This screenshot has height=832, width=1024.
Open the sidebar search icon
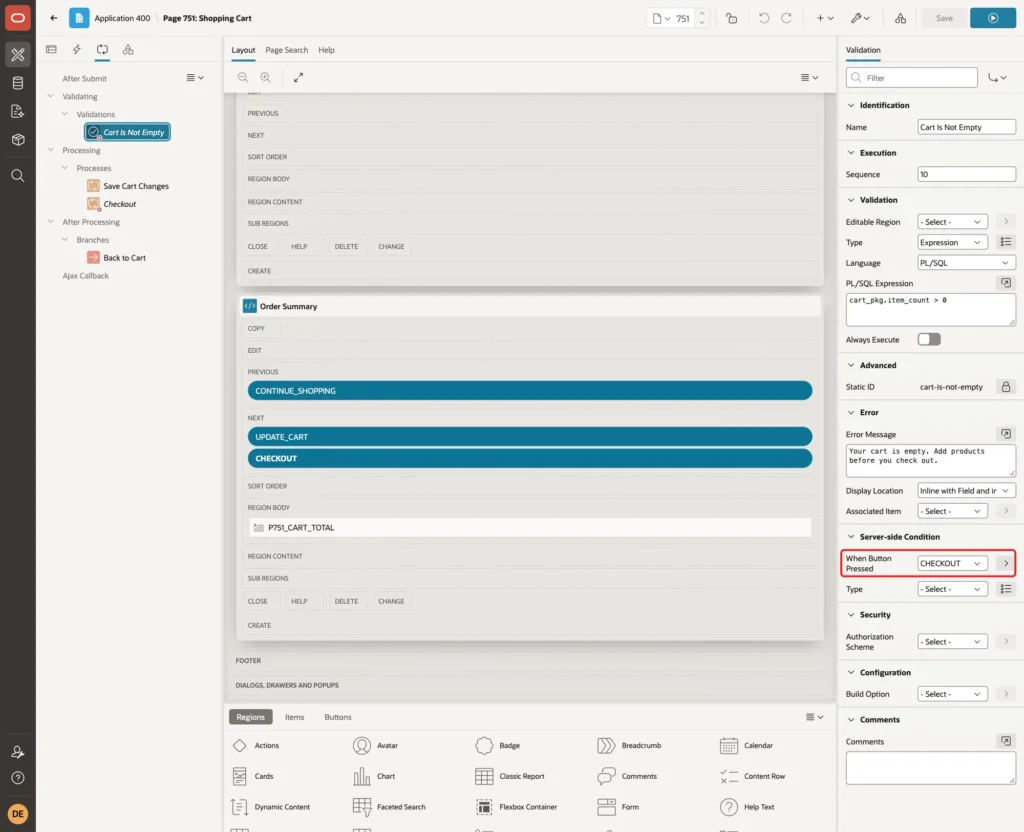pyautogui.click(x=18, y=176)
